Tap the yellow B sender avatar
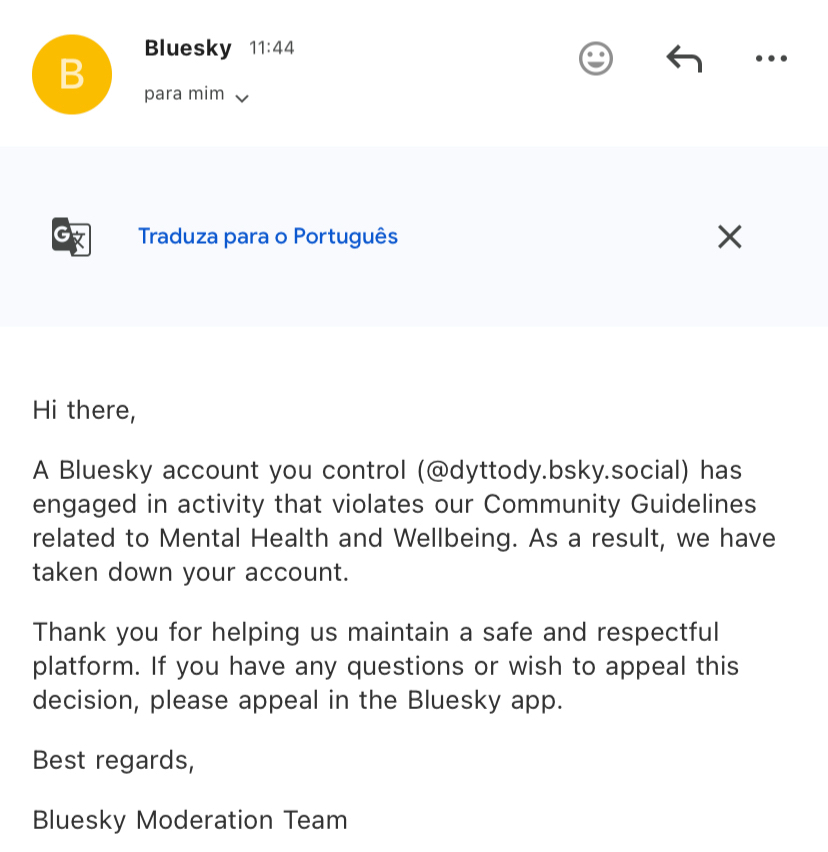Viewport: 828px width, 852px height. pyautogui.click(x=72, y=74)
